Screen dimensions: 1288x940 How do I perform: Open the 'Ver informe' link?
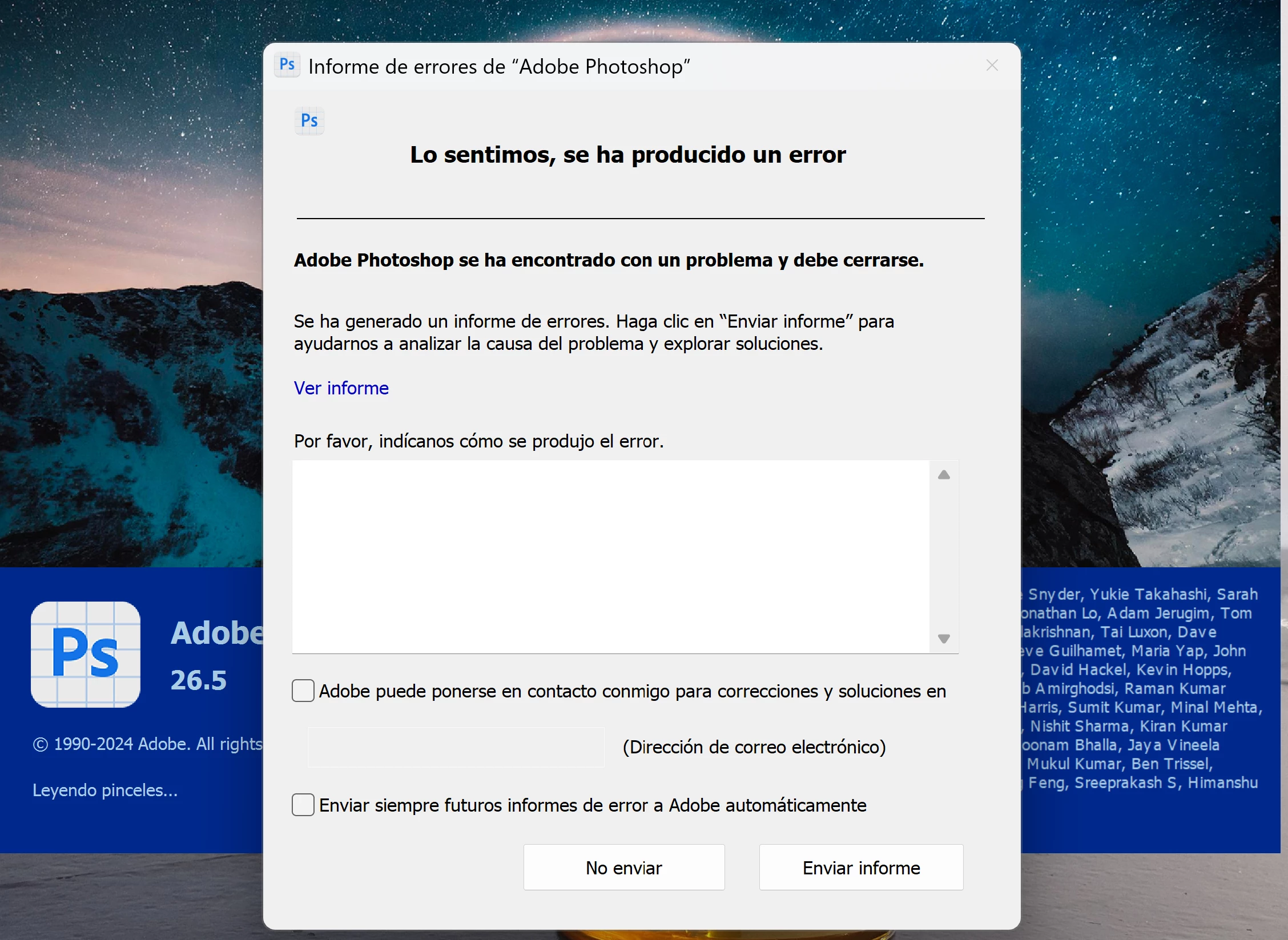pos(341,388)
